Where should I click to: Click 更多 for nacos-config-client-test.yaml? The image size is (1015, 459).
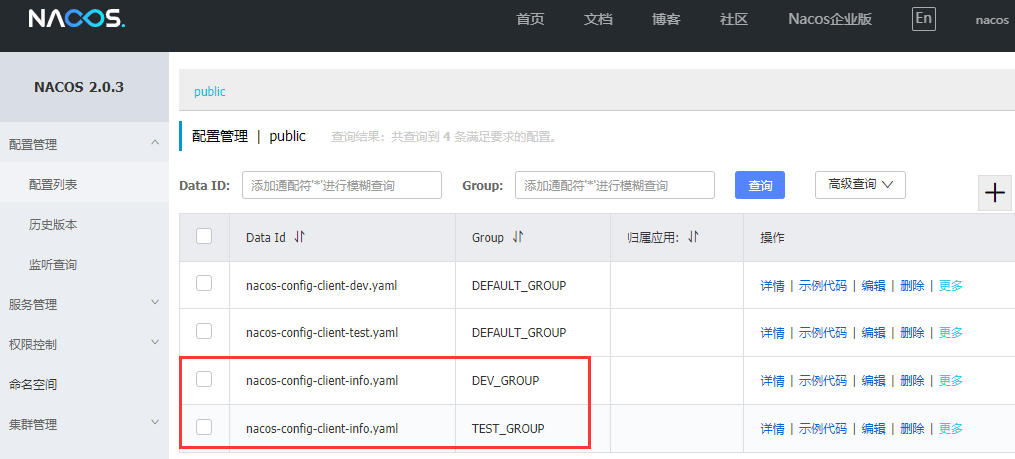point(951,333)
